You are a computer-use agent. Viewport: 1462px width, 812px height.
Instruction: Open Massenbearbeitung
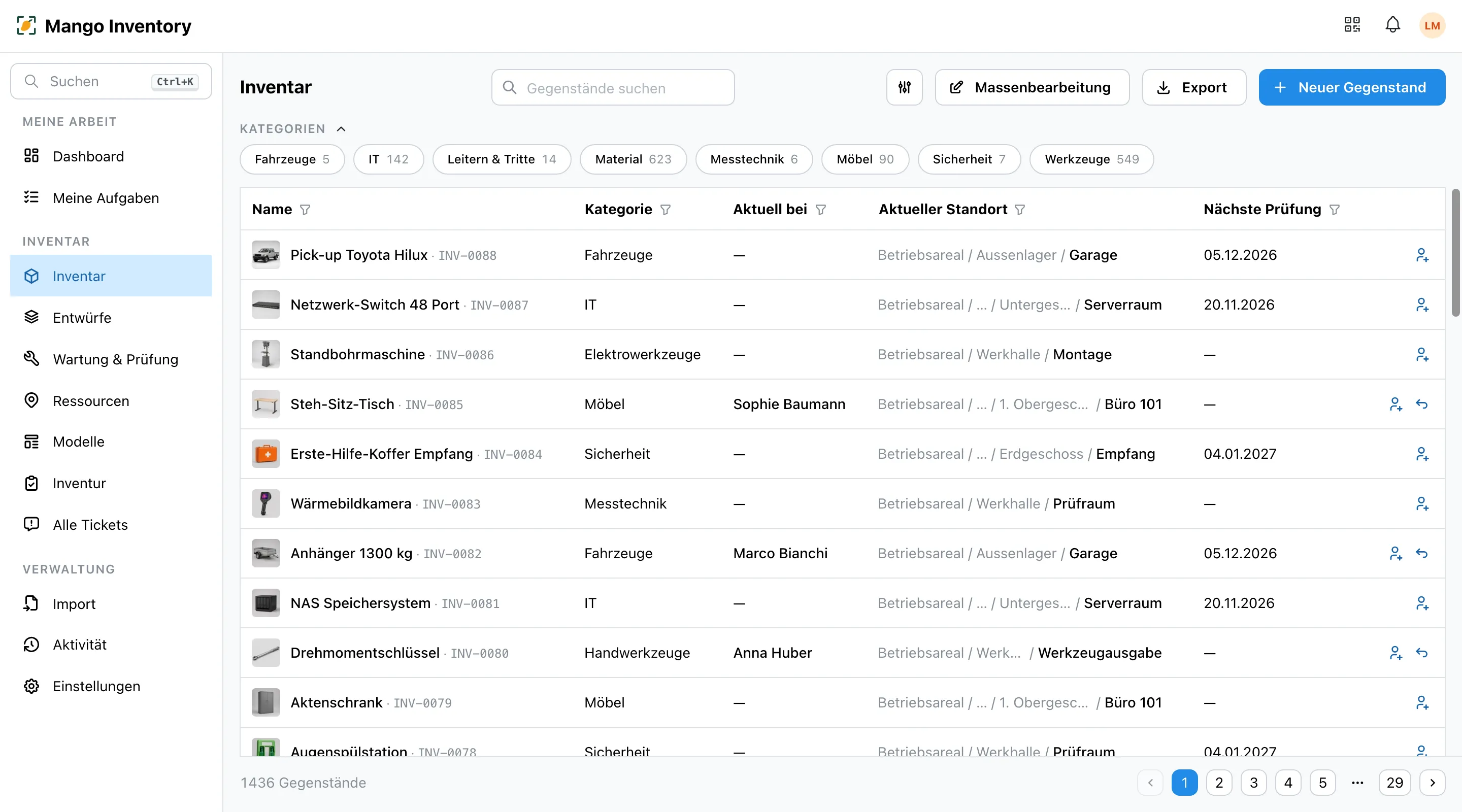(x=1032, y=87)
